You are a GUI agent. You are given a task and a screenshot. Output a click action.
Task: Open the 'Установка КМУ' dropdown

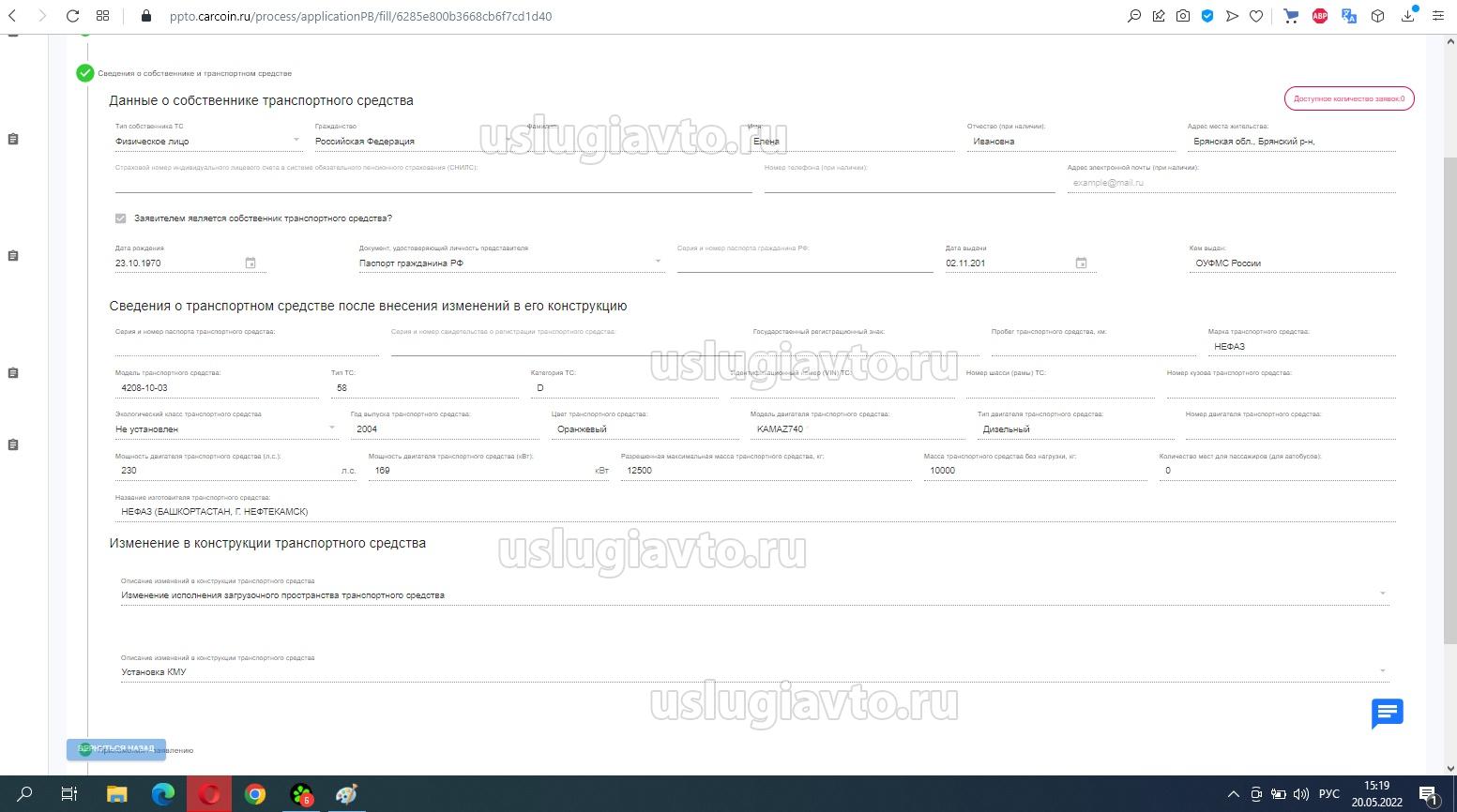tap(1382, 671)
